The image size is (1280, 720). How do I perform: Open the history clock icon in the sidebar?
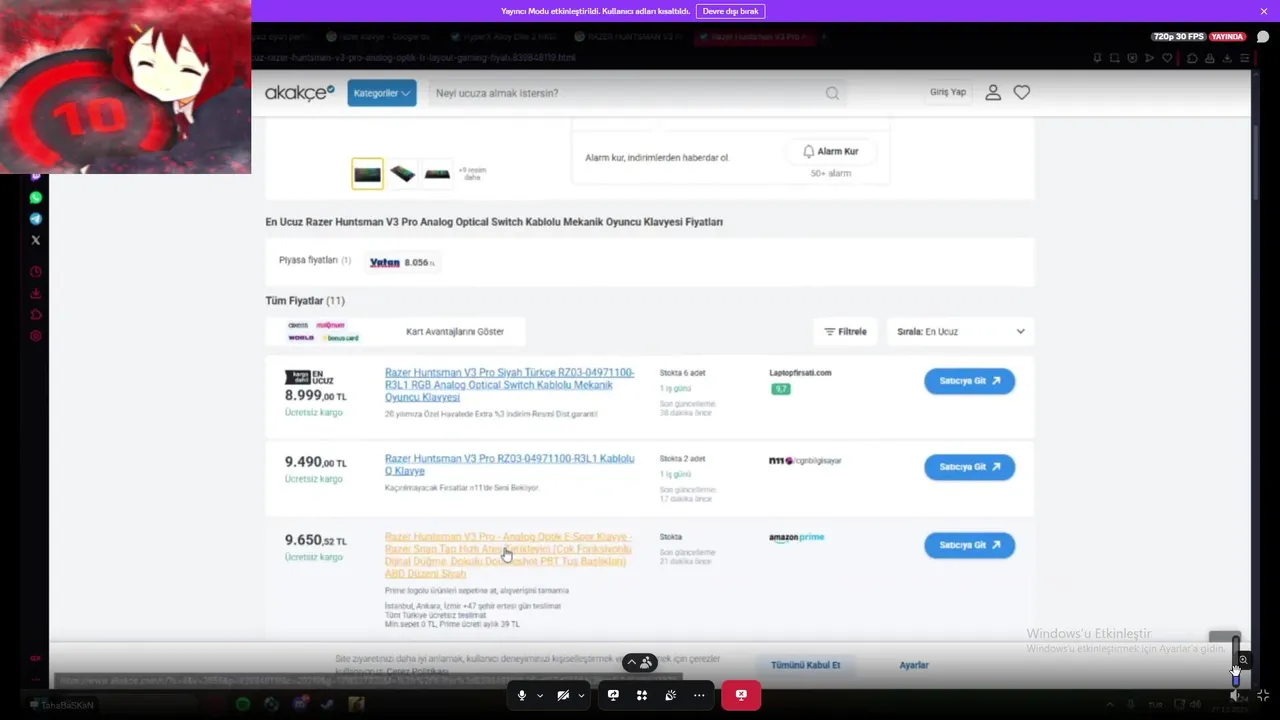[36, 272]
